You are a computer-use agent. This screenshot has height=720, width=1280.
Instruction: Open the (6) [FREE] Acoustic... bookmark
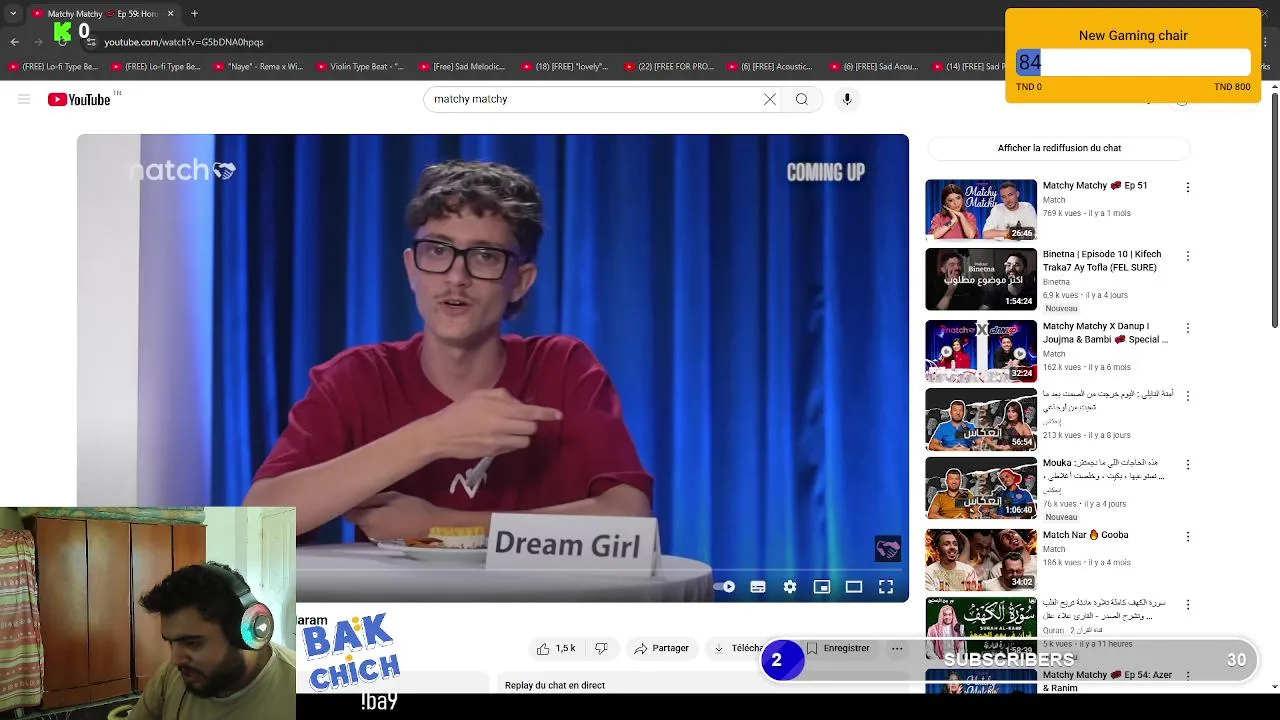[770, 67]
